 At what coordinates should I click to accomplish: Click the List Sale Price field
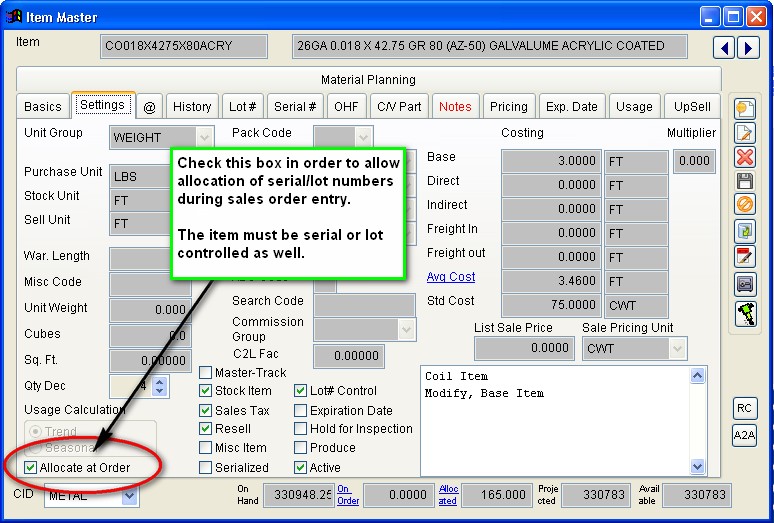524,349
